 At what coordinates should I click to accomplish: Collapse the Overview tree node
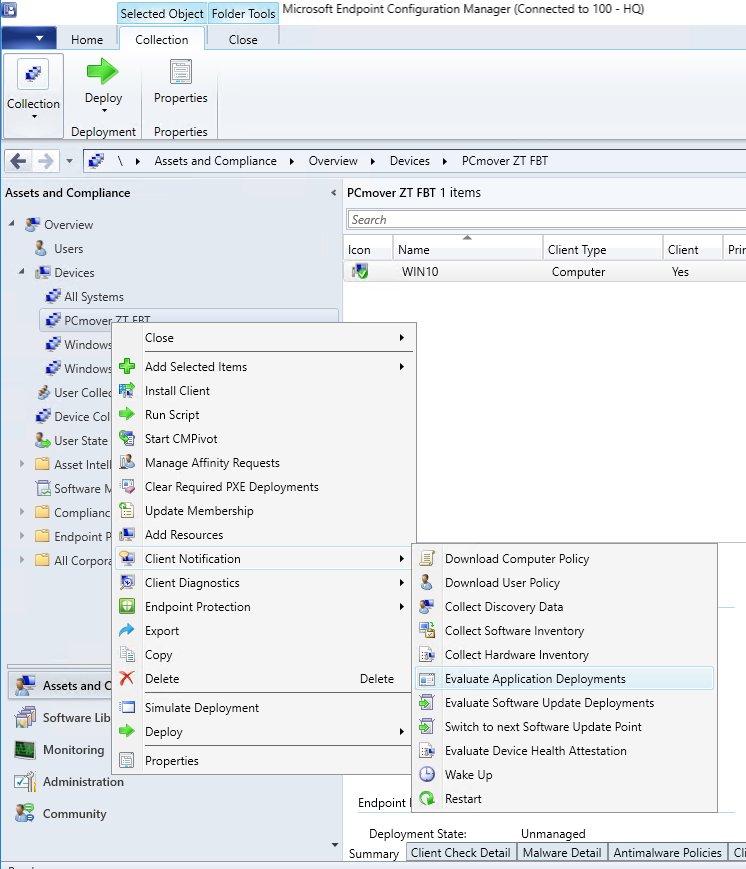tap(12, 223)
